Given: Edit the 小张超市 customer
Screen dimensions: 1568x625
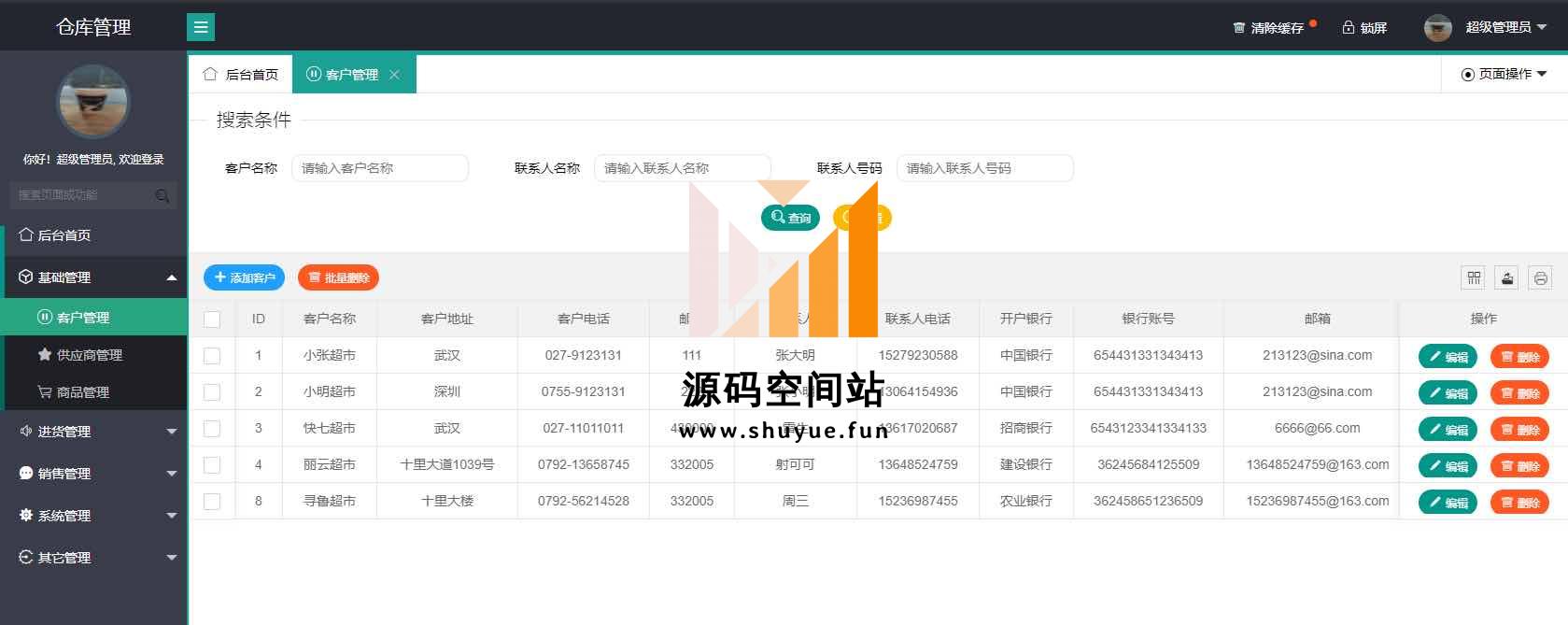Looking at the screenshot, I should tap(1448, 356).
